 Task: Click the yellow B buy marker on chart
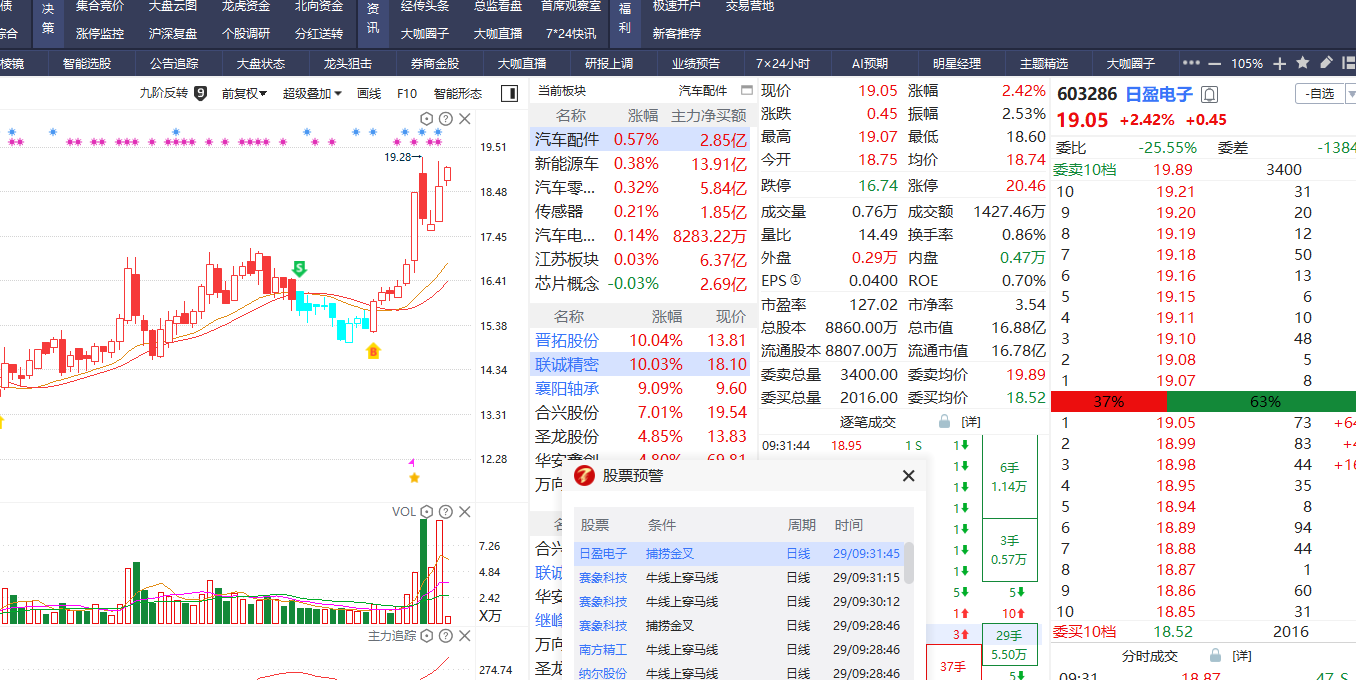coord(373,352)
